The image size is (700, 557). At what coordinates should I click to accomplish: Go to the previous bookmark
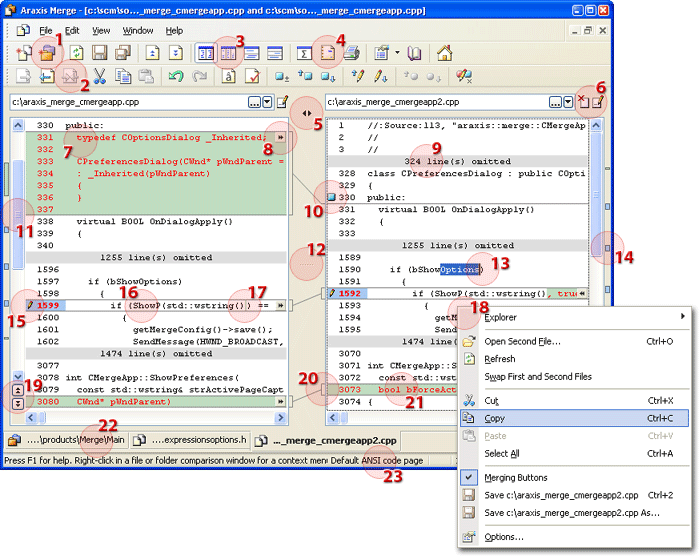[x=305, y=76]
